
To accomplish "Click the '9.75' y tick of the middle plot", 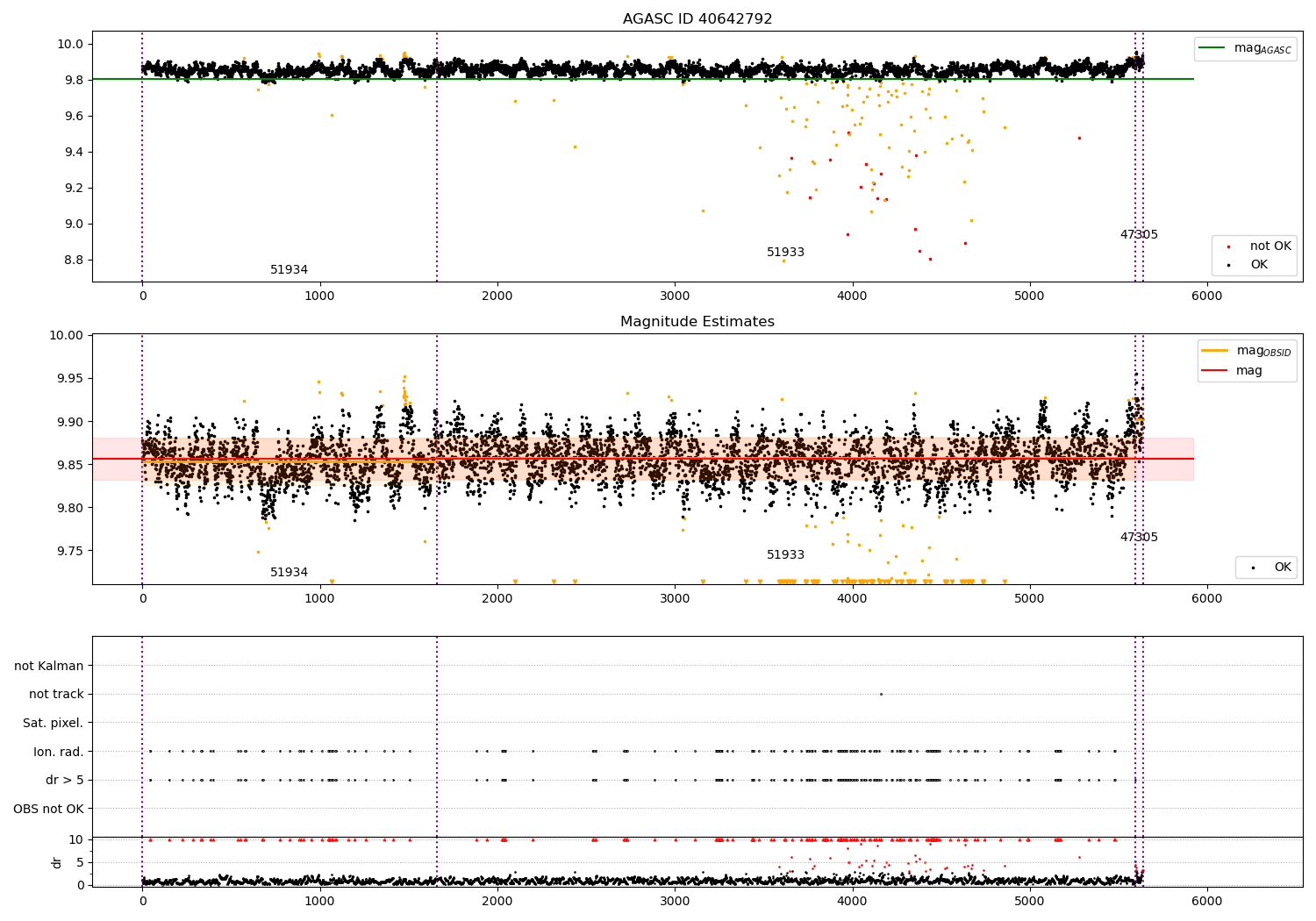I will click(x=68, y=551).
